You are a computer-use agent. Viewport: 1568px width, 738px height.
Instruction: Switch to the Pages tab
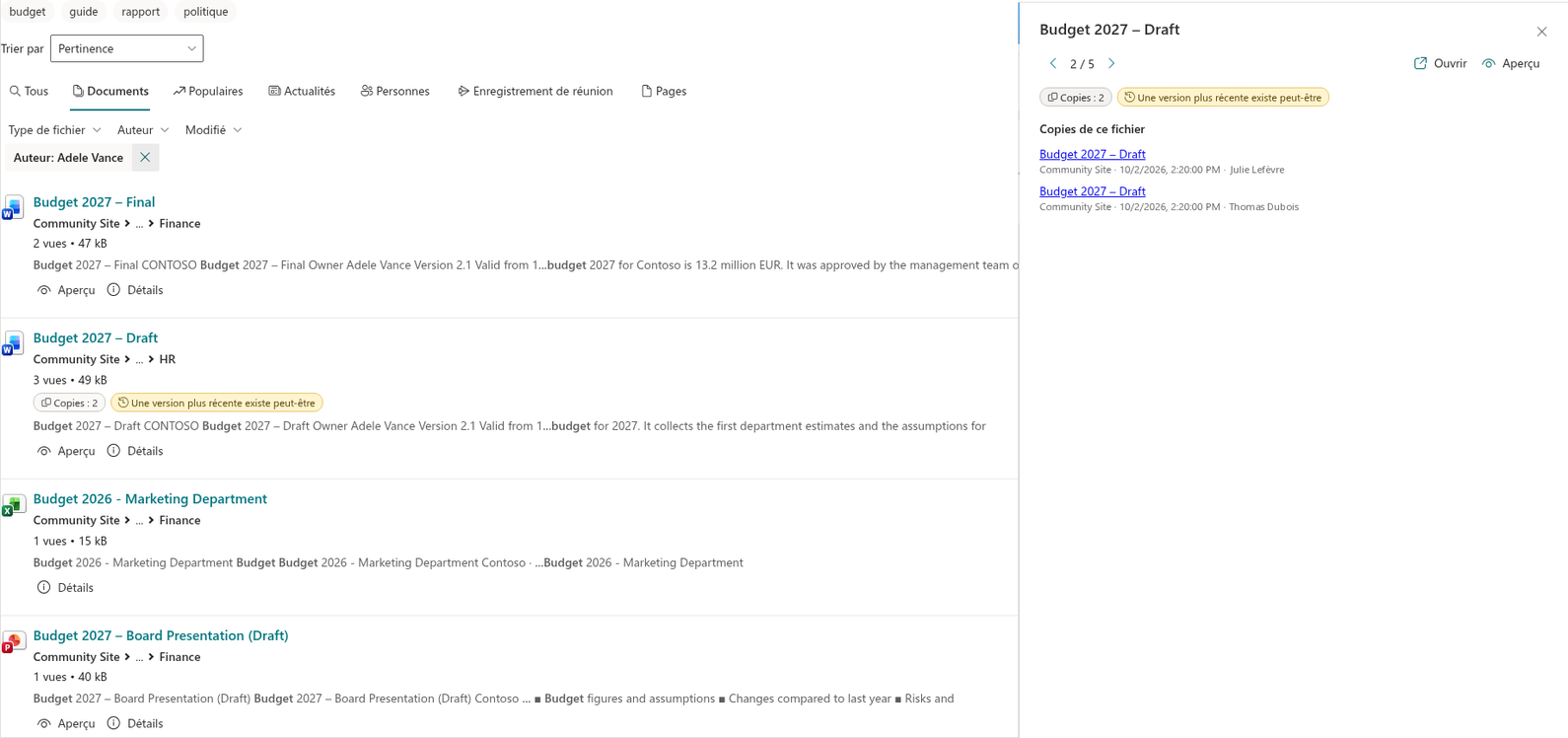[x=664, y=91]
